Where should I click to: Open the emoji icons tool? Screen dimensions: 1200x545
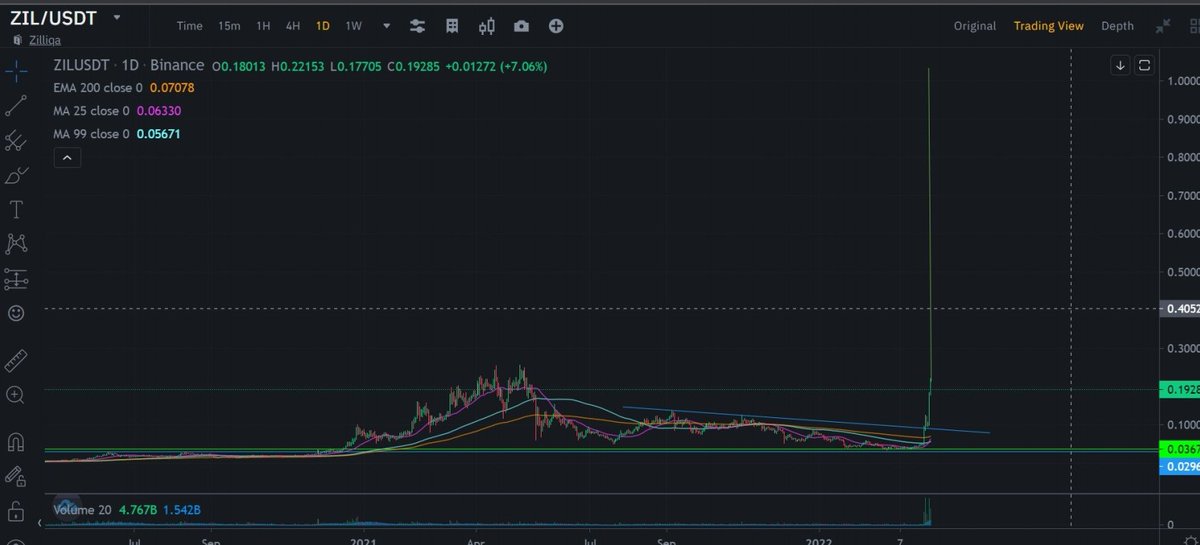pyautogui.click(x=15, y=313)
